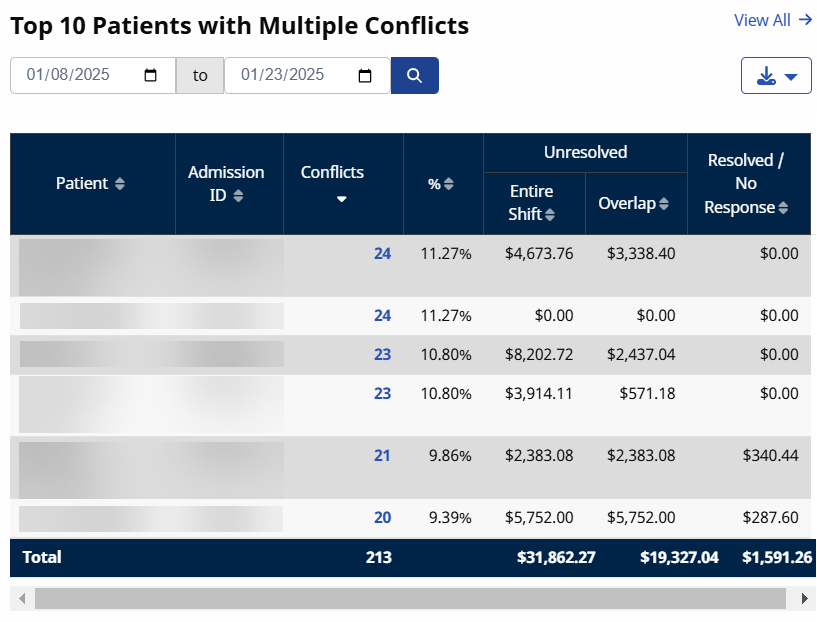The image size is (817, 622).
Task: Sort table by Admission ID column
Action: [238, 196]
